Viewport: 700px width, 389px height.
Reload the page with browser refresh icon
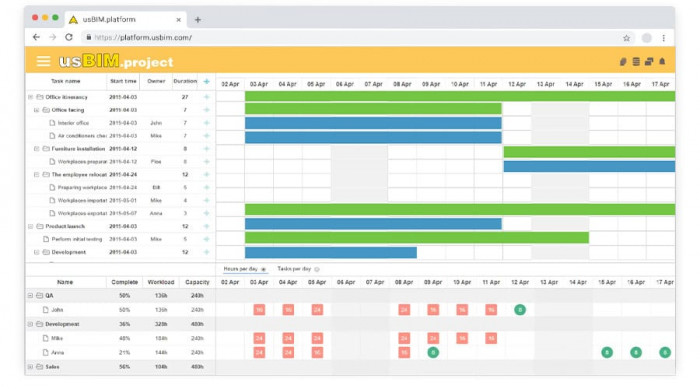[x=69, y=38]
